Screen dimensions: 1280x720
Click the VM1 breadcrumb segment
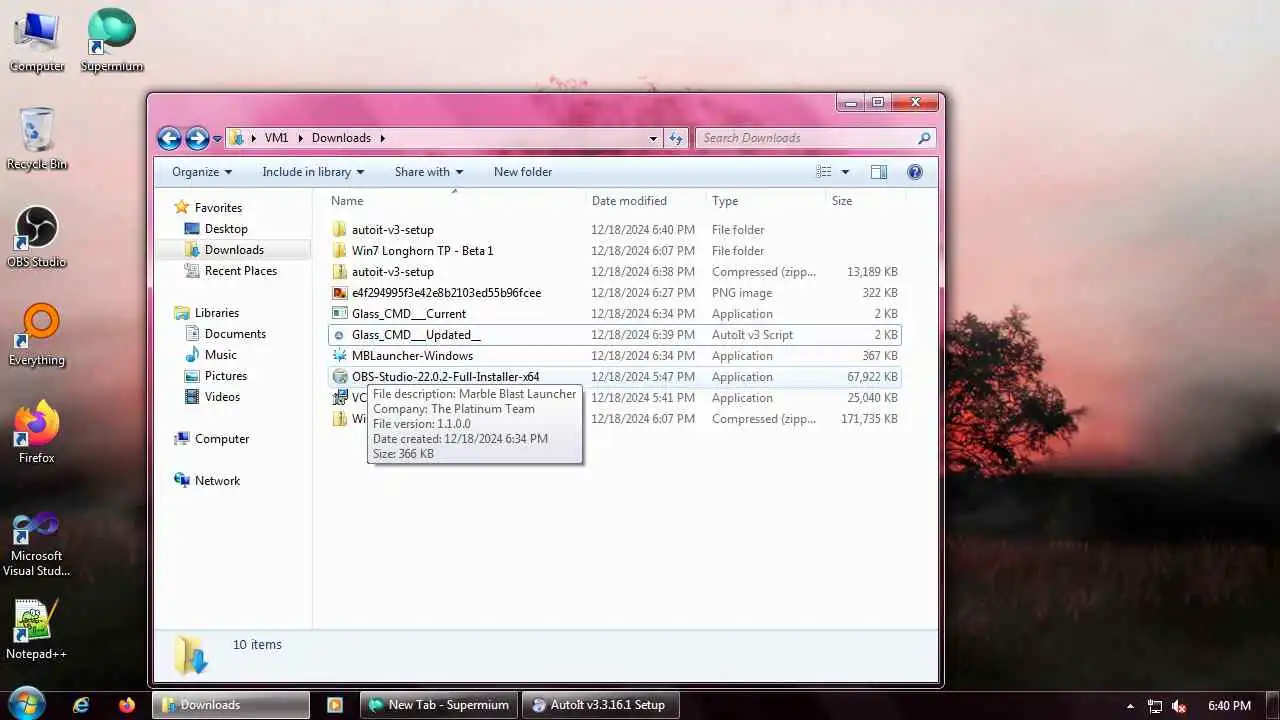point(277,138)
